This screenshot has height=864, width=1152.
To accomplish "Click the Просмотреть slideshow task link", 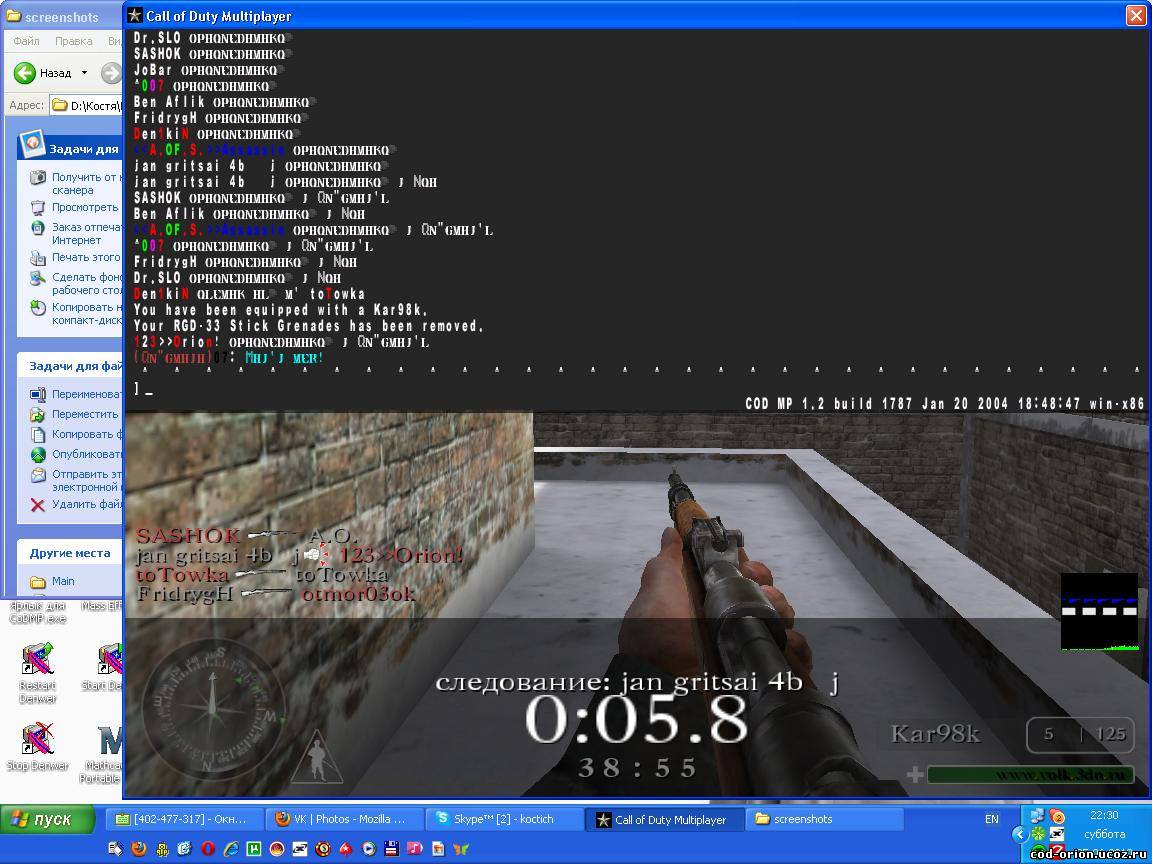I will click(x=84, y=207).
